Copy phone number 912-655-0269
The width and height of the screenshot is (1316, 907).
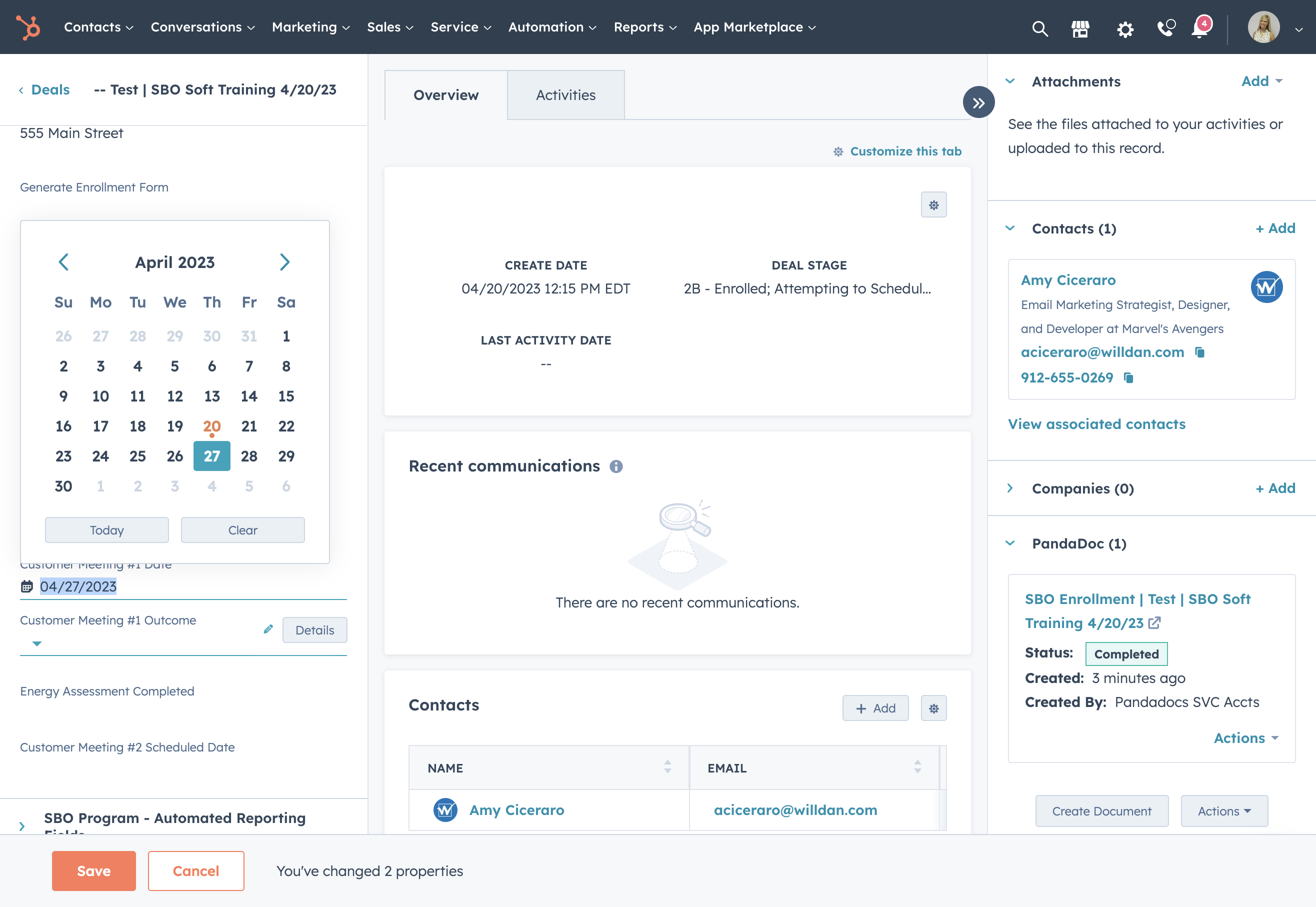pos(1128,378)
